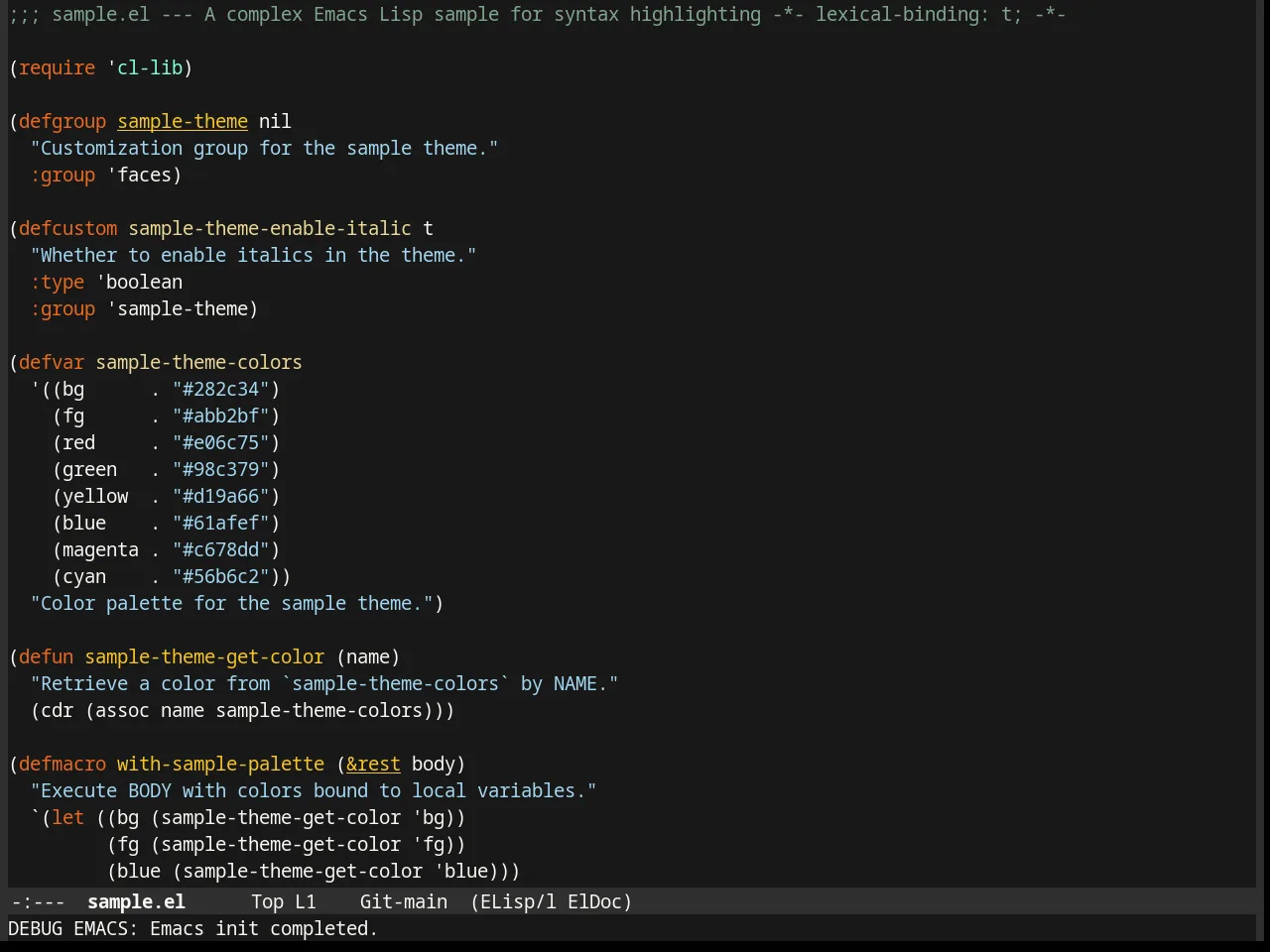Click the 'sample-theme symbol after :group

(177, 308)
